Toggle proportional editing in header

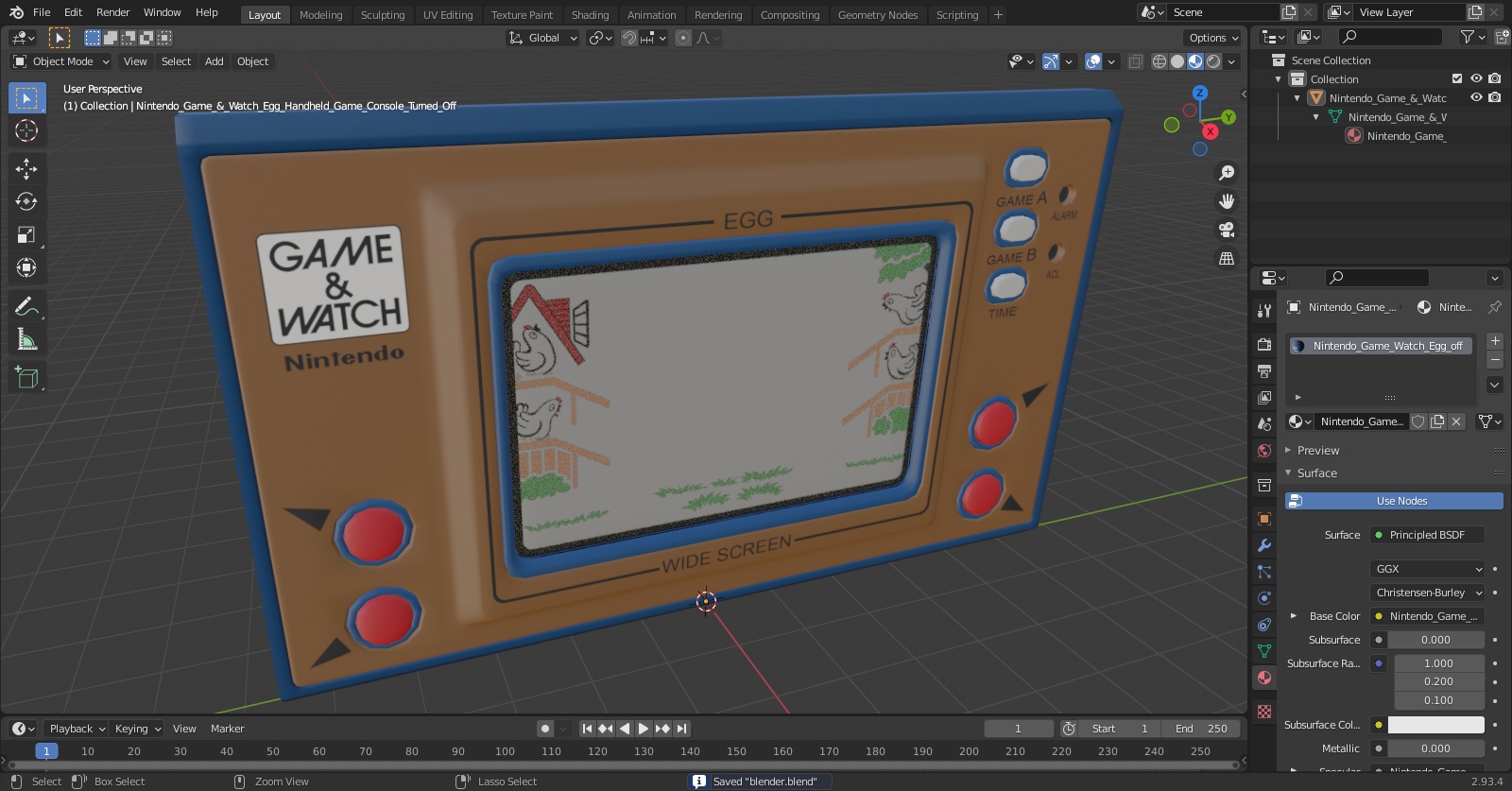tap(683, 38)
